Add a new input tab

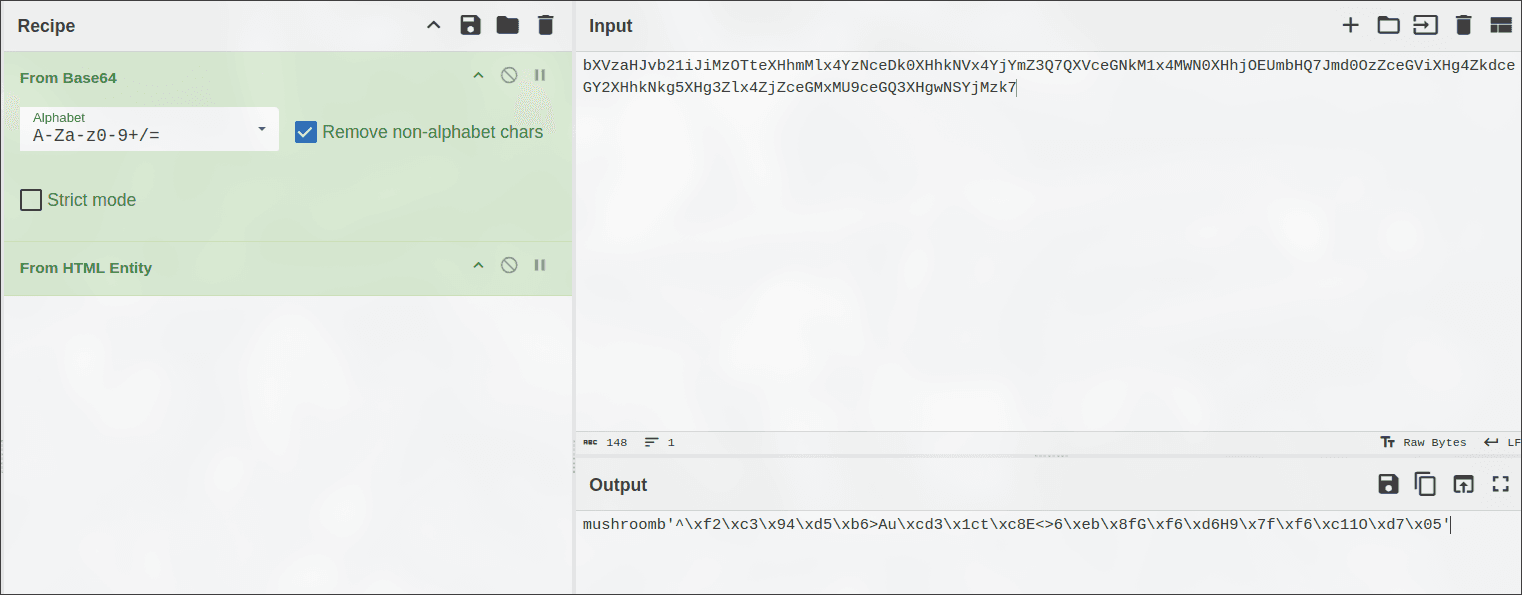[x=1350, y=25]
